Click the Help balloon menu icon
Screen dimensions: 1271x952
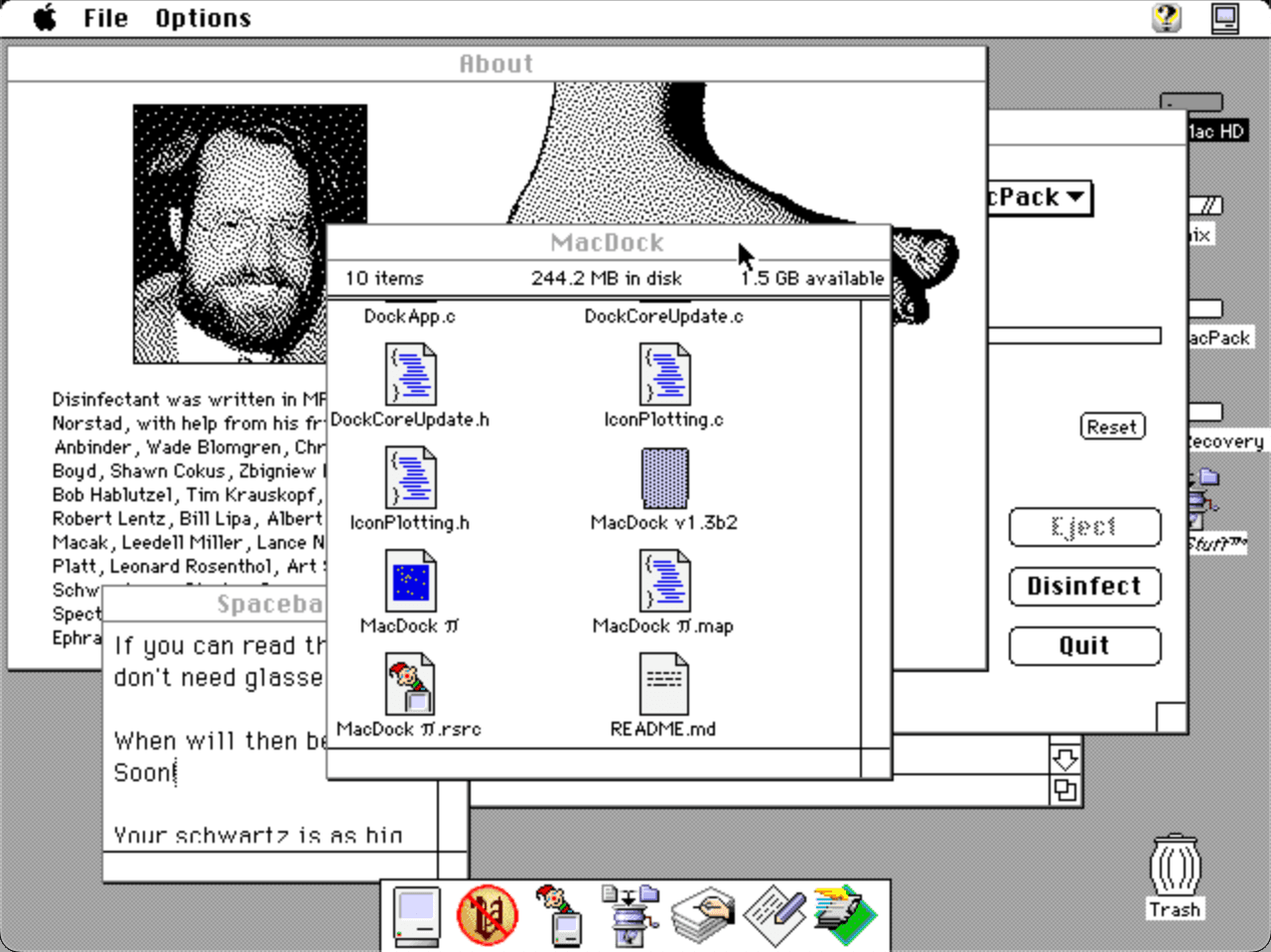pyautogui.click(x=1167, y=18)
